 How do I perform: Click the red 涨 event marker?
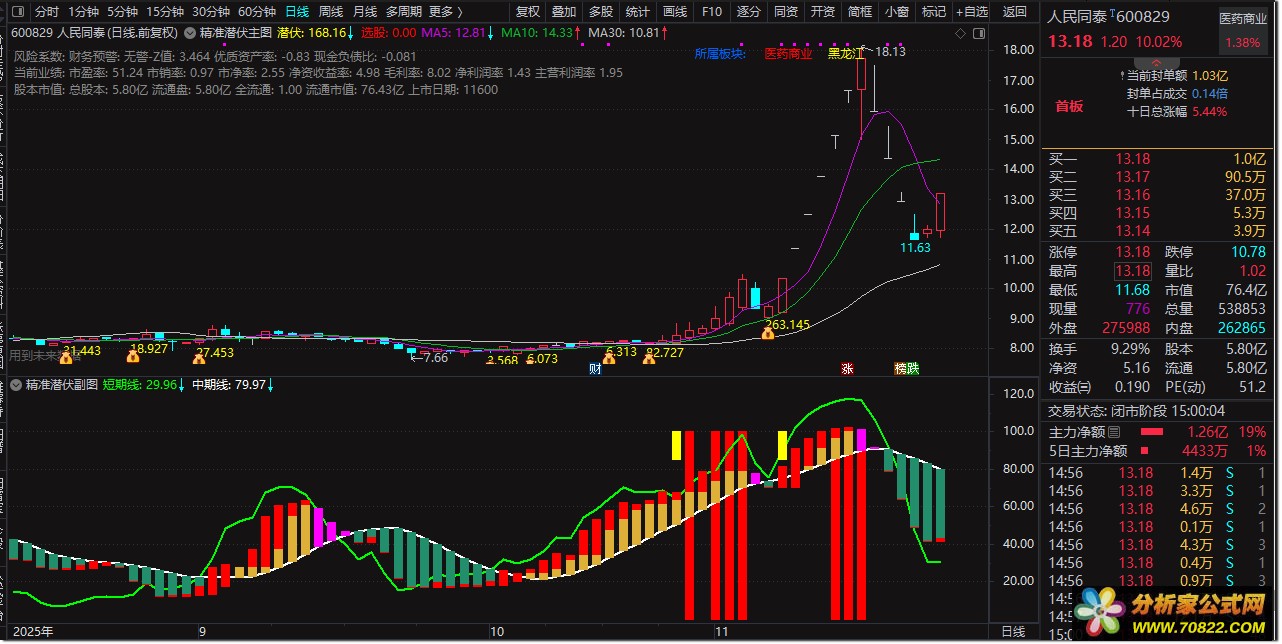[x=848, y=369]
